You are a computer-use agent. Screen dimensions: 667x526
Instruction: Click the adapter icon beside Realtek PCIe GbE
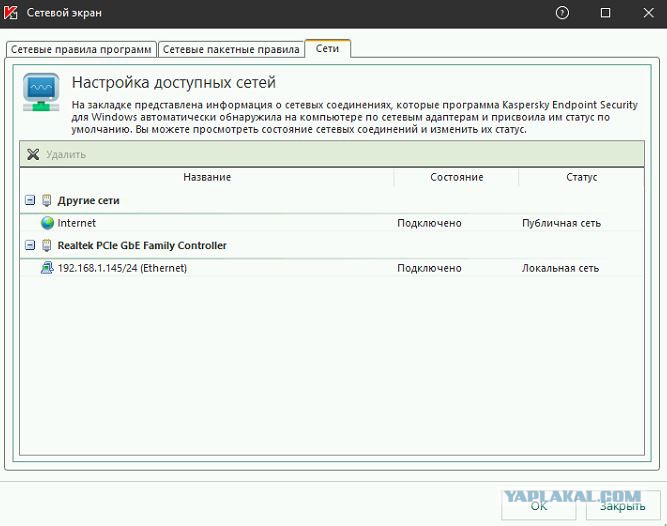coord(46,245)
